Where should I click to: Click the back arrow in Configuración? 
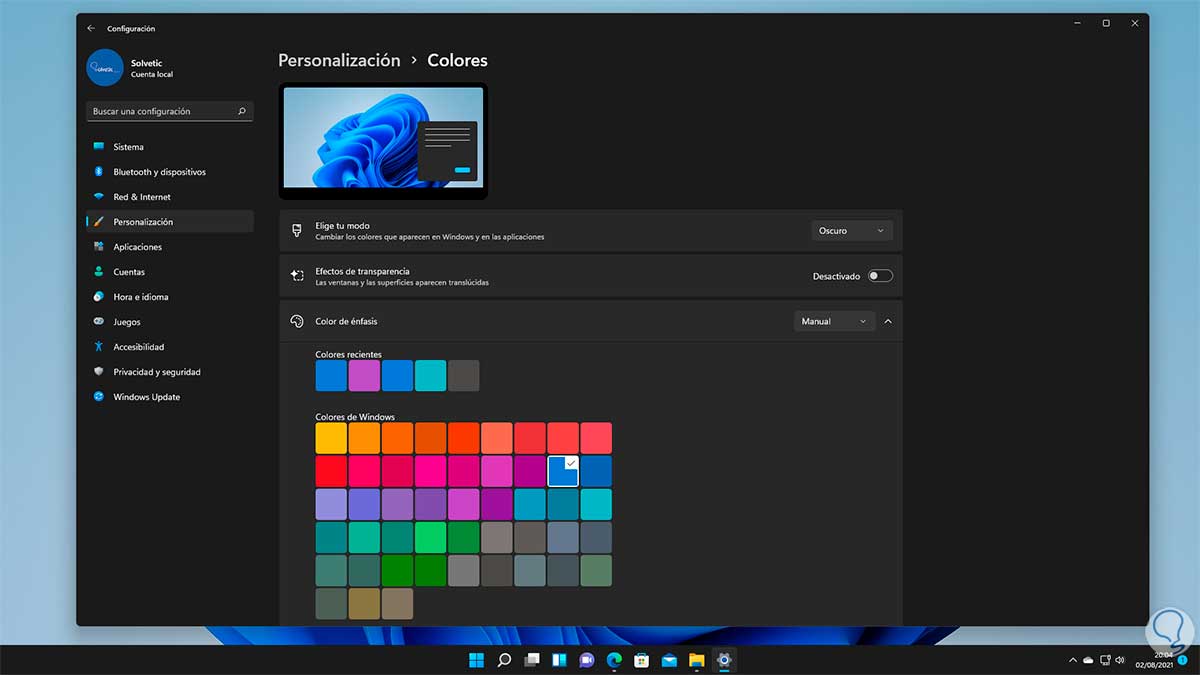tap(91, 29)
